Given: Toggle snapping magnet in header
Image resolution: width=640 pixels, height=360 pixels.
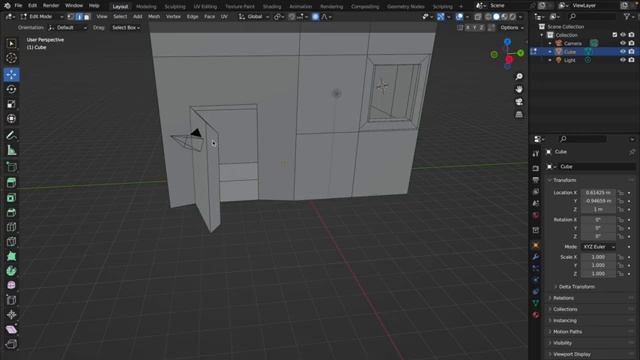Looking at the screenshot, I should pyautogui.click(x=292, y=17).
